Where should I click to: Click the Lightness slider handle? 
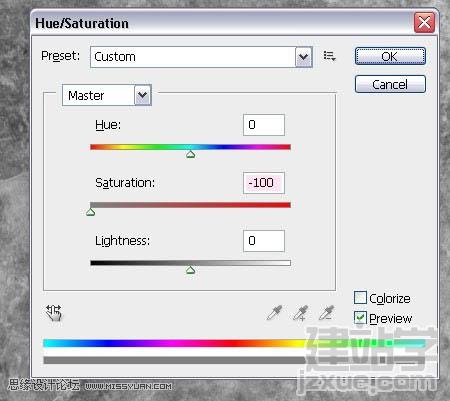190,270
